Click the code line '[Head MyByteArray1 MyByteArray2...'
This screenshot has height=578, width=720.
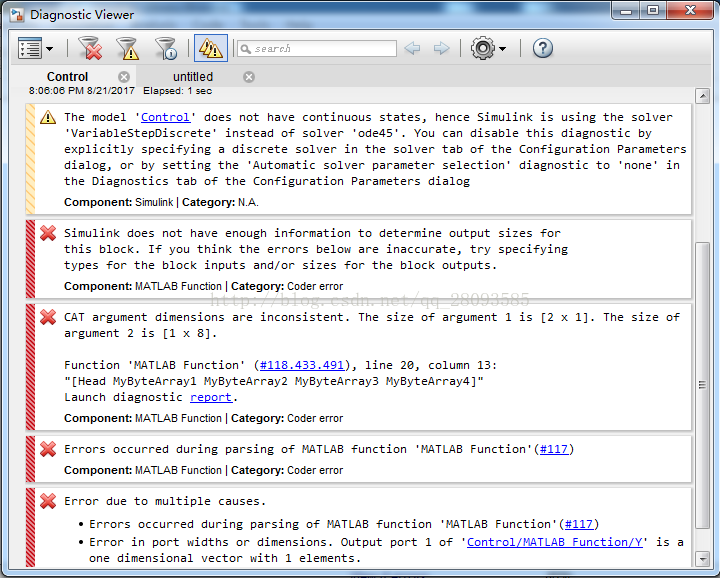[x=274, y=382]
